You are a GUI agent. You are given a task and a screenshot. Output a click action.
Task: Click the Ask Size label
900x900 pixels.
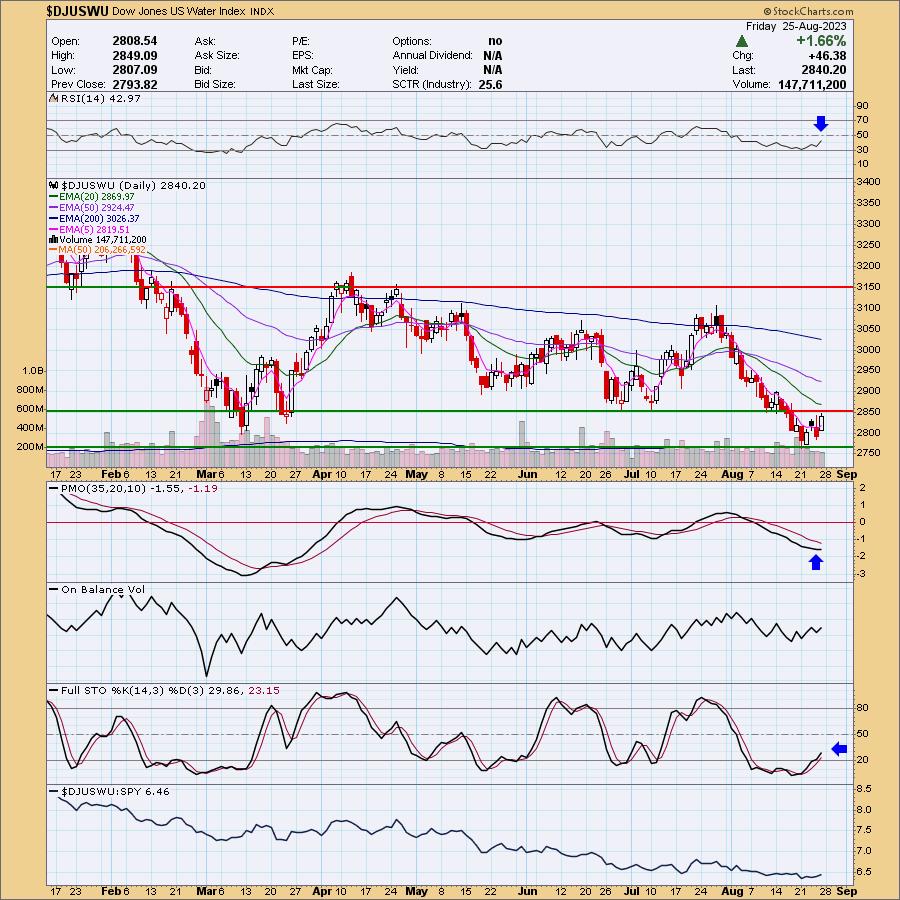[x=217, y=56]
